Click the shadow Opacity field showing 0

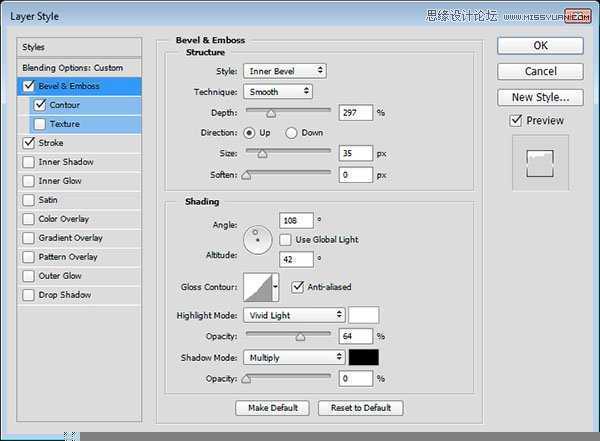point(355,378)
